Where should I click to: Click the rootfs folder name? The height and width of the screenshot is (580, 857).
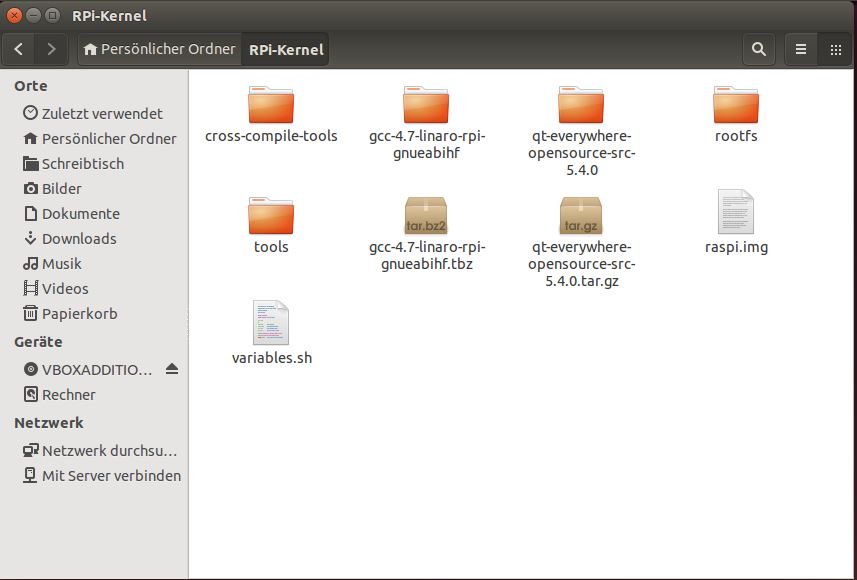(736, 136)
